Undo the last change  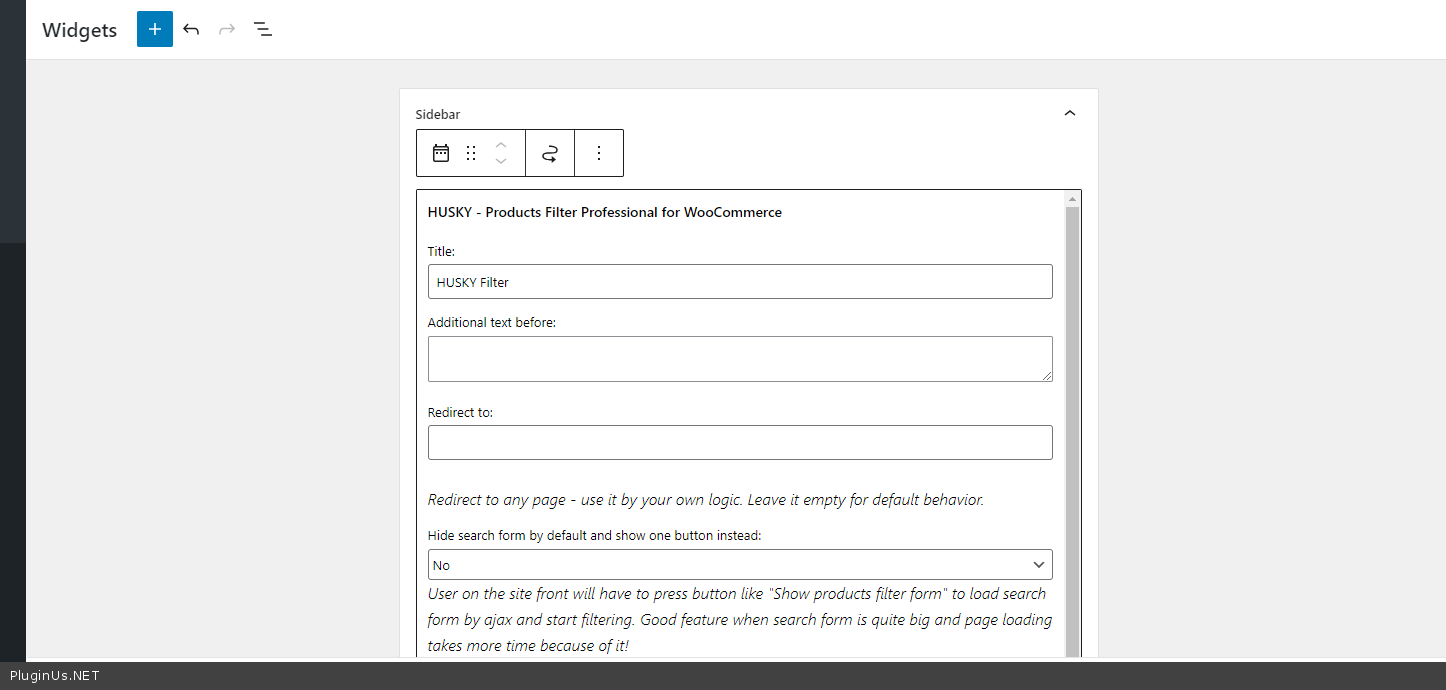[x=191, y=29]
